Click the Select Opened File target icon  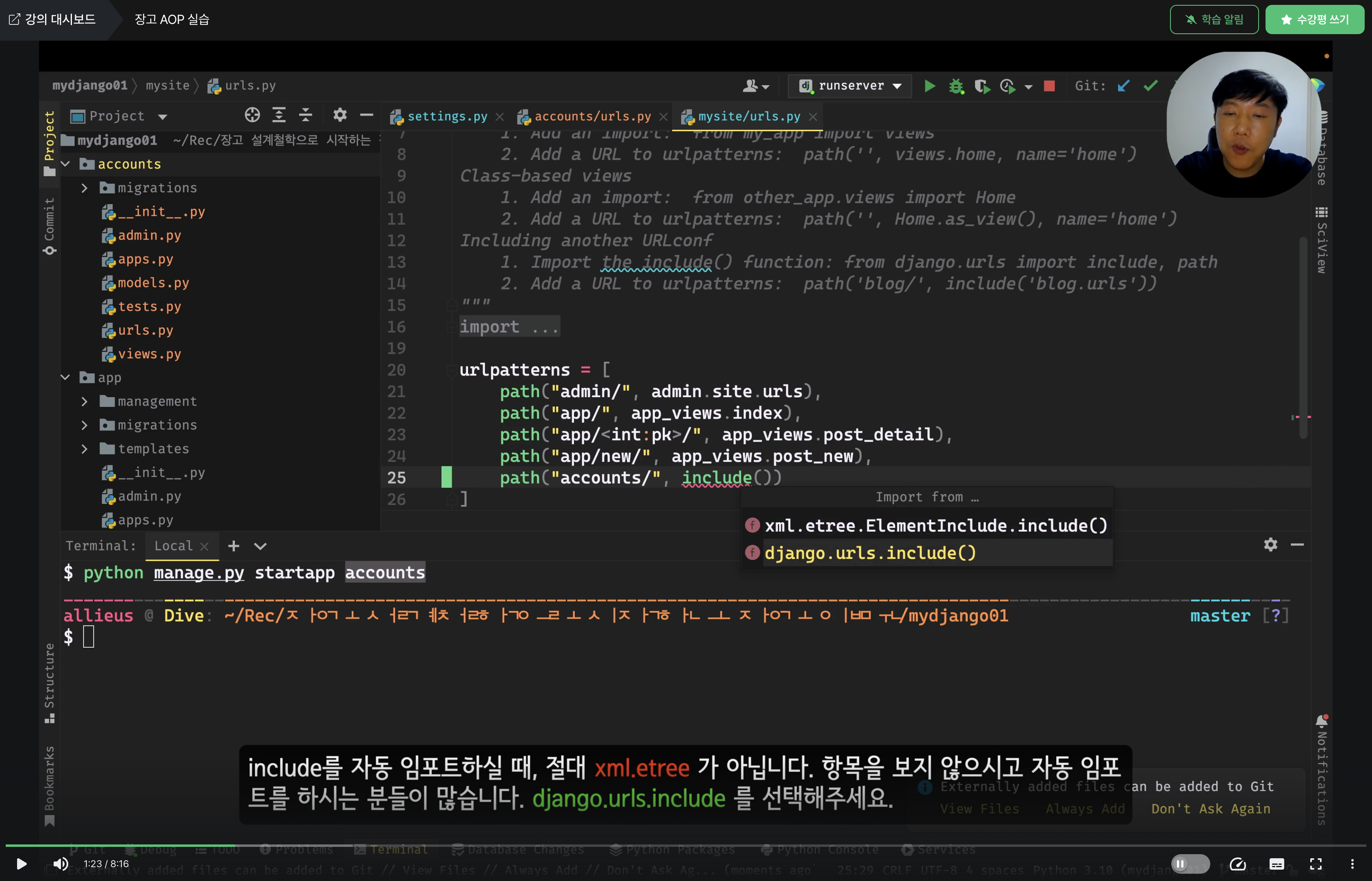pos(252,115)
